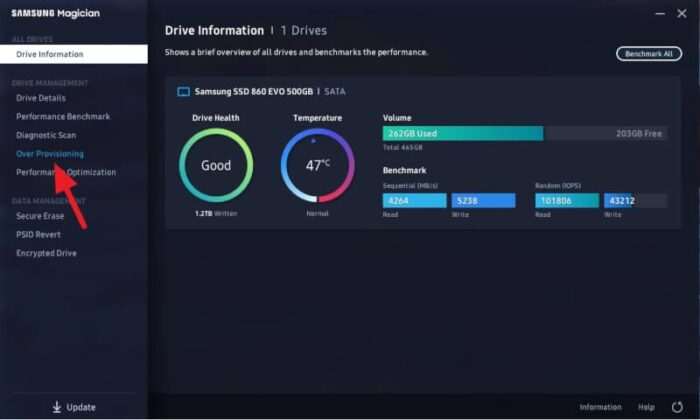
Task: Click the Samsung Magician logo
Action: point(56,13)
